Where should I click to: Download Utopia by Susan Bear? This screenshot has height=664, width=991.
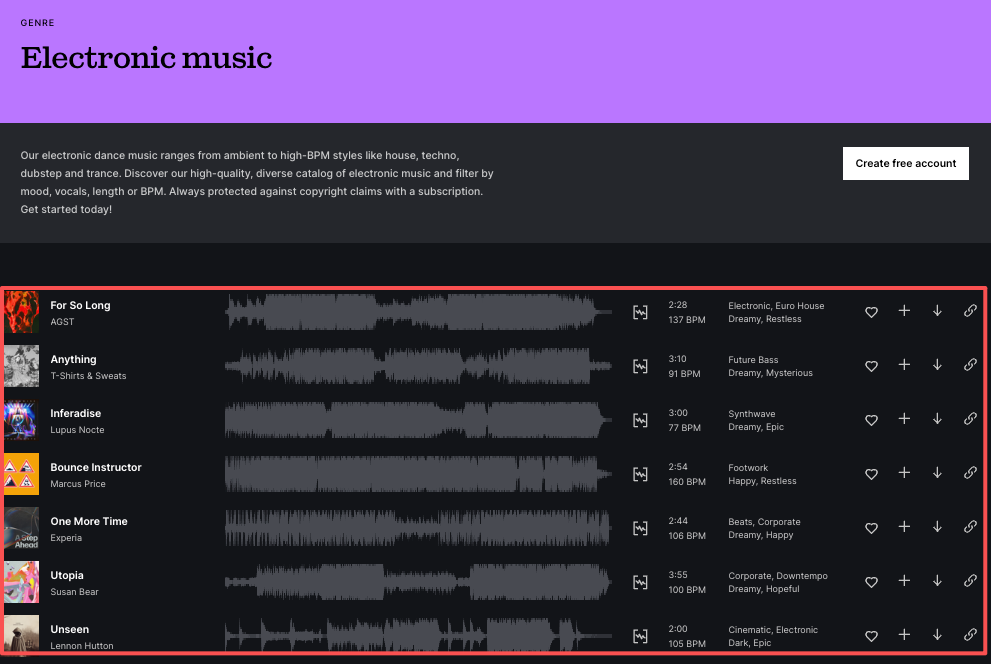point(937,581)
